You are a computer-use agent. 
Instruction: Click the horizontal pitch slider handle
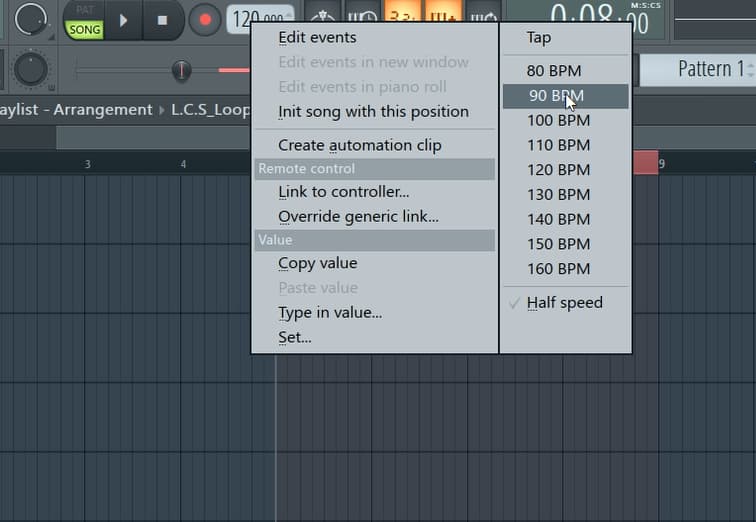click(181, 70)
